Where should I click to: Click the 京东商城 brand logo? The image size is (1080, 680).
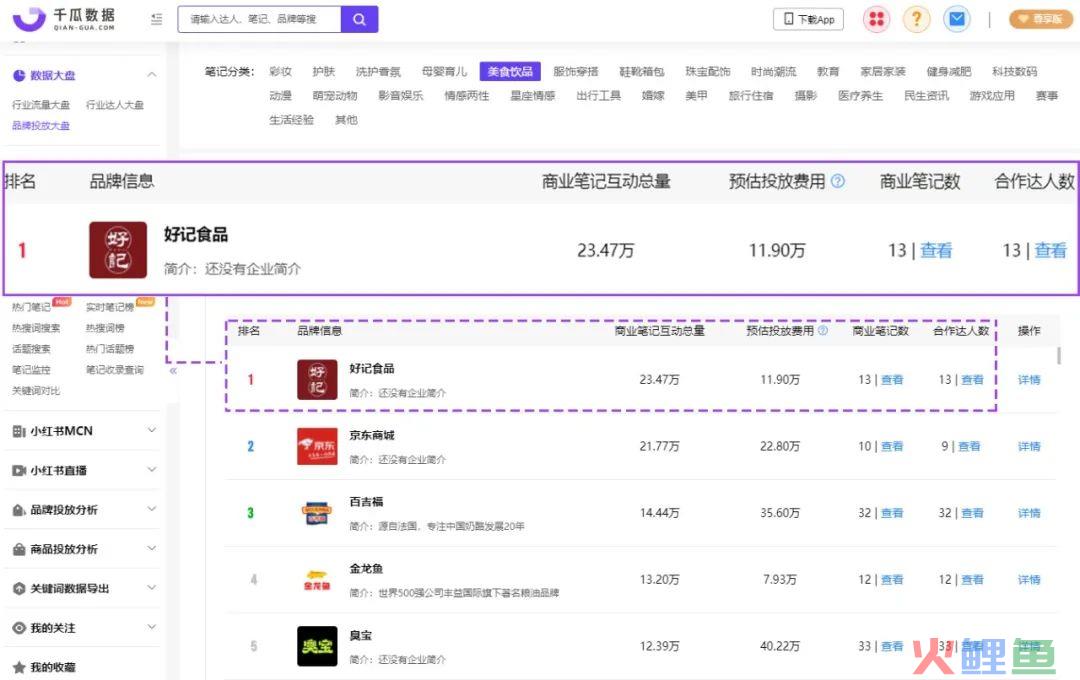[317, 446]
